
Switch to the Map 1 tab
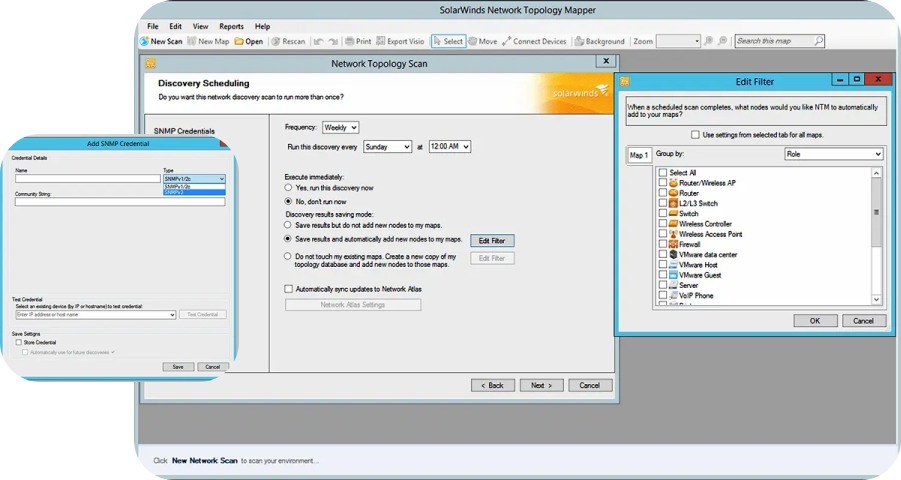point(638,155)
